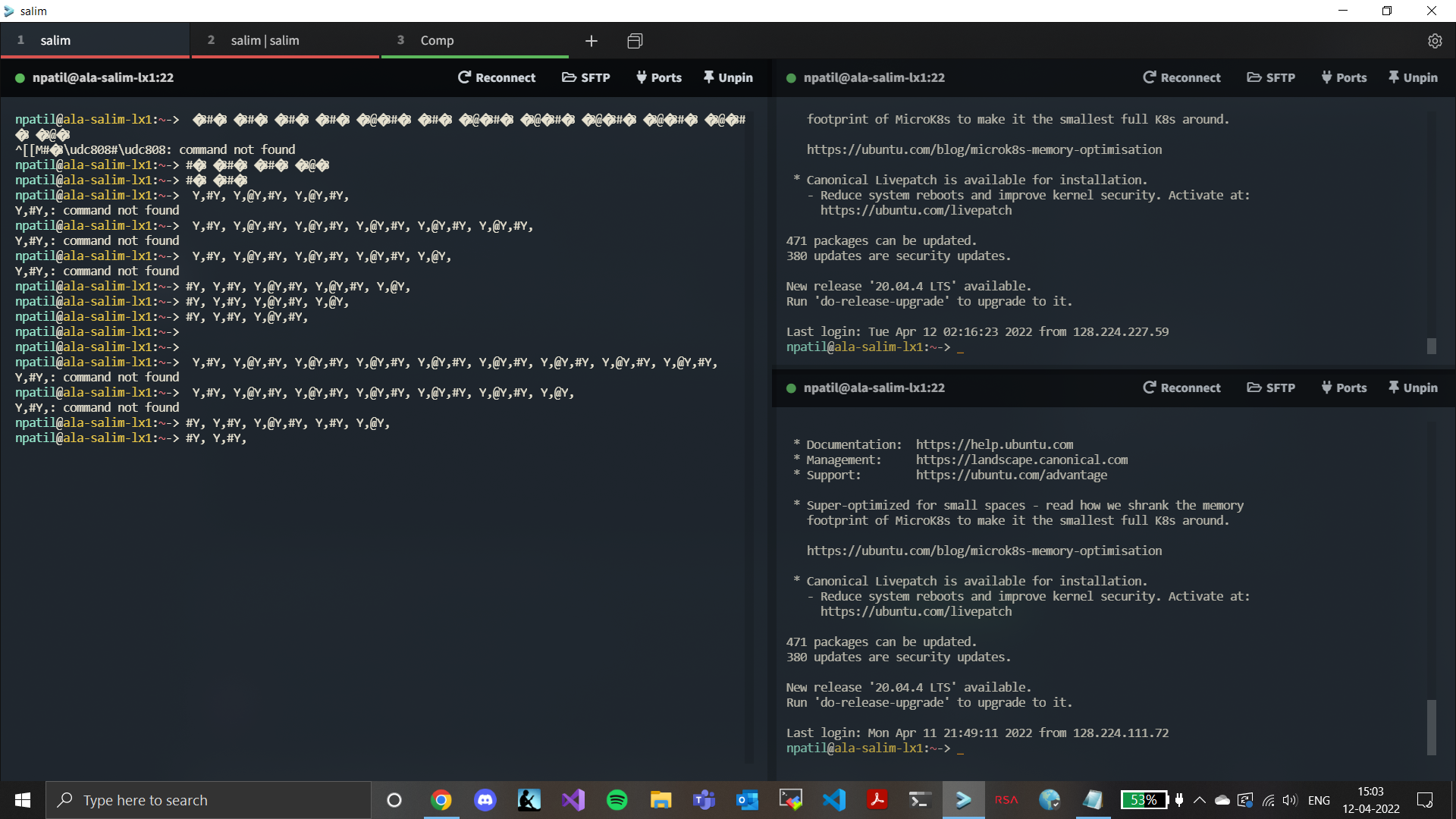Open the tab list icon beside plus
Screen dimensions: 1456x819
pyautogui.click(x=635, y=41)
